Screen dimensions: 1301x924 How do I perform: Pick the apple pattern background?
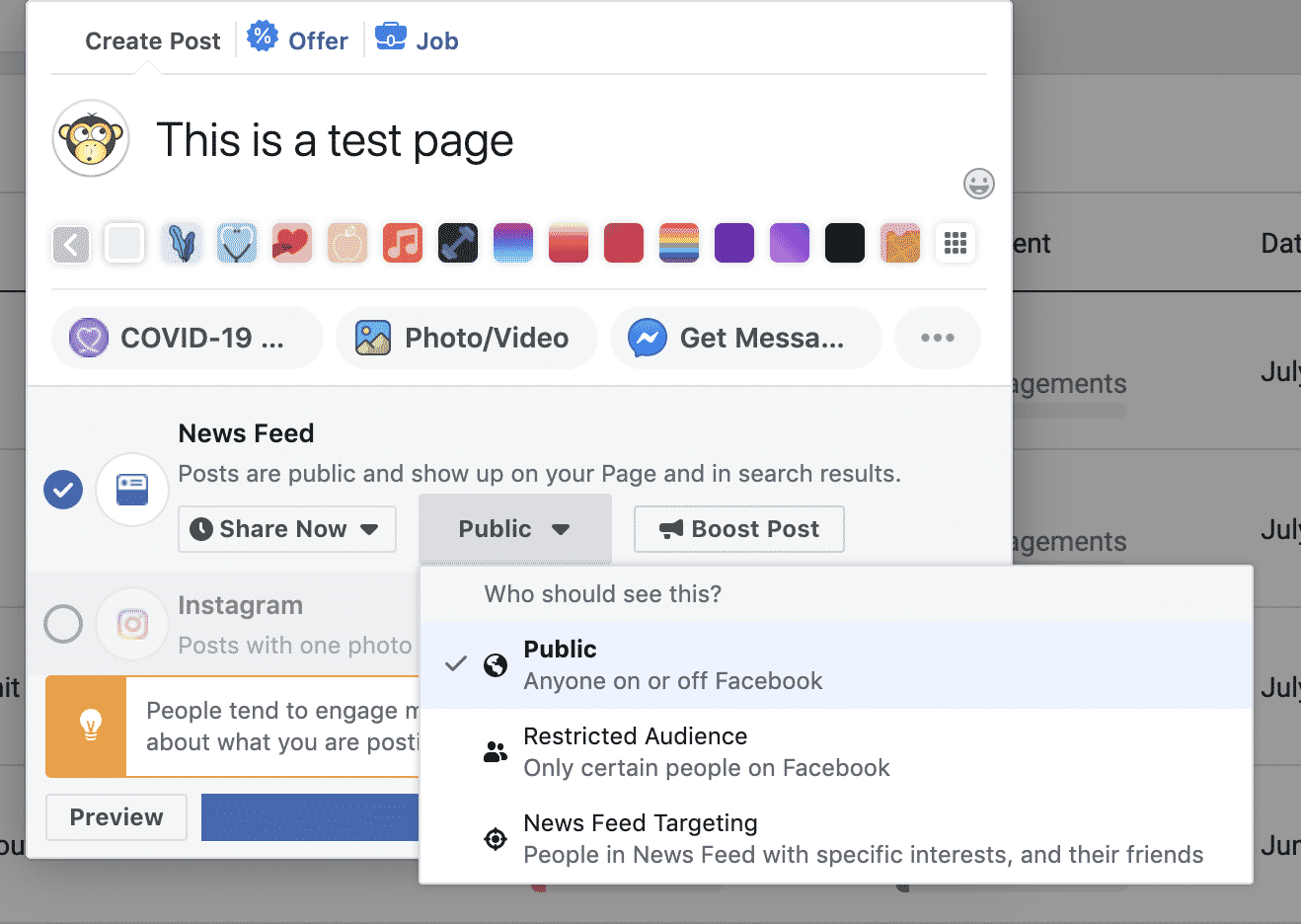tap(347, 243)
